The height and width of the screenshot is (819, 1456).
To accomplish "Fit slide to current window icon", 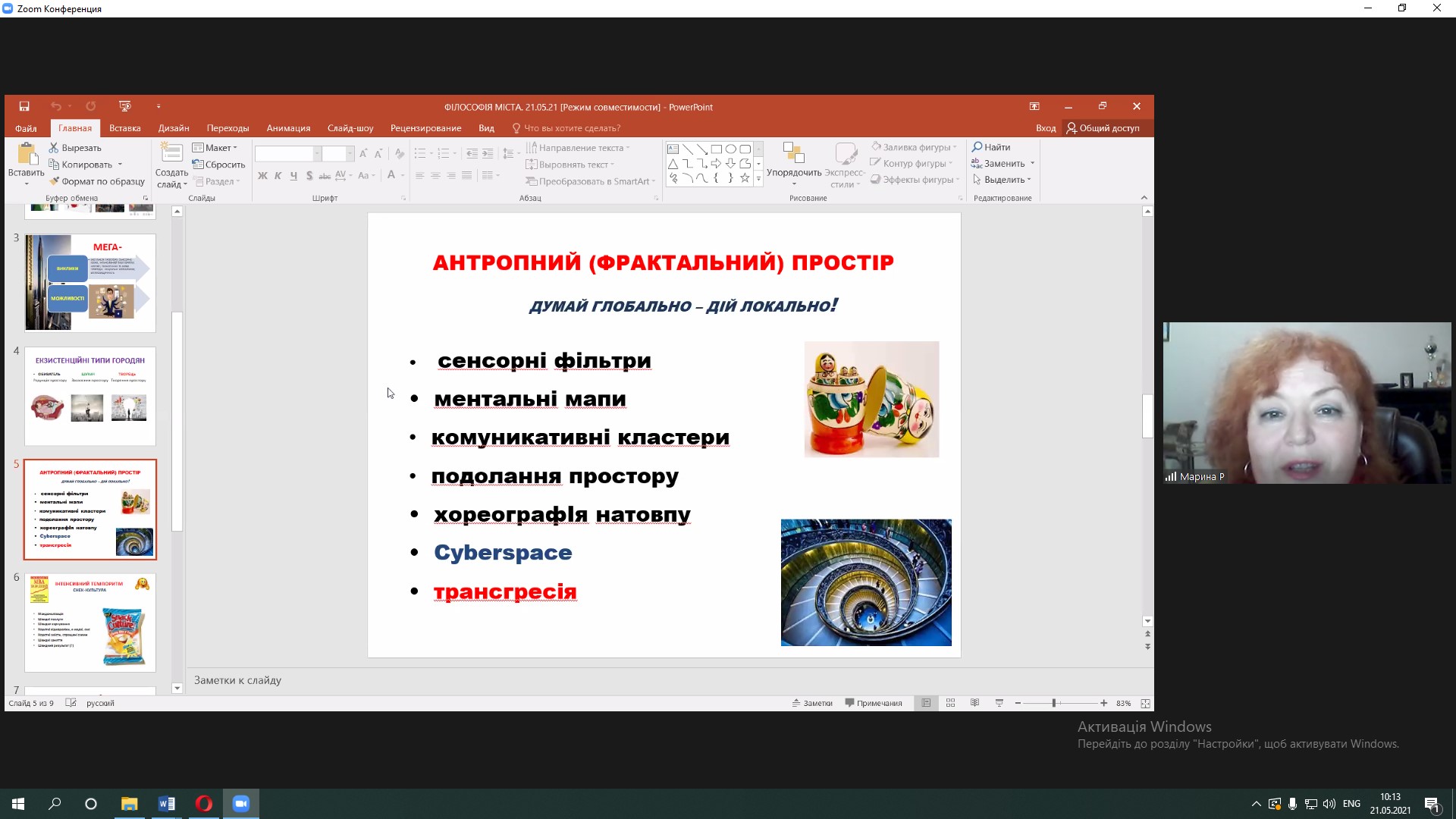I will (1145, 704).
